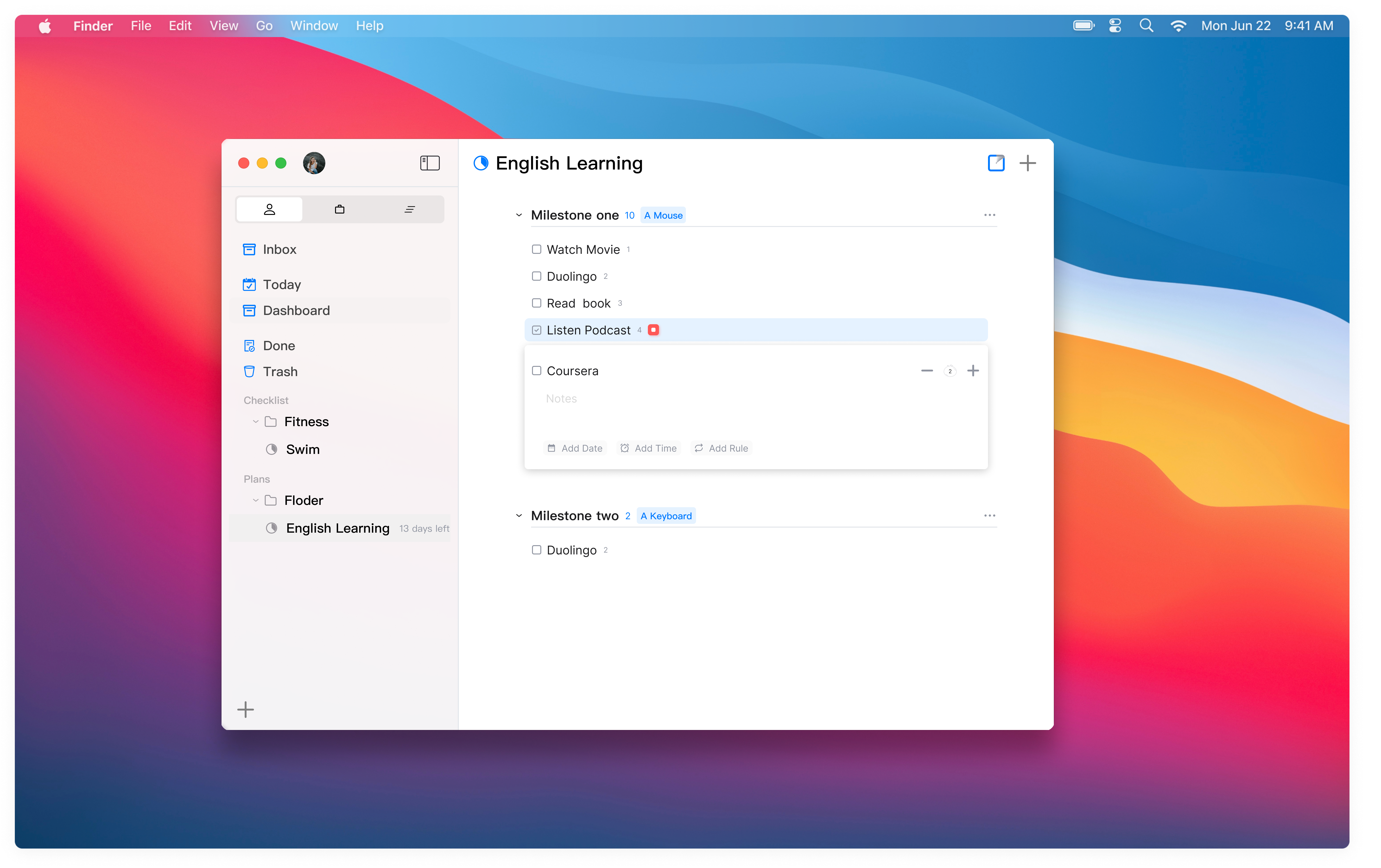The width and height of the screenshot is (1381, 868).
Task: Open the A Keyboard reward tag
Action: click(666, 516)
